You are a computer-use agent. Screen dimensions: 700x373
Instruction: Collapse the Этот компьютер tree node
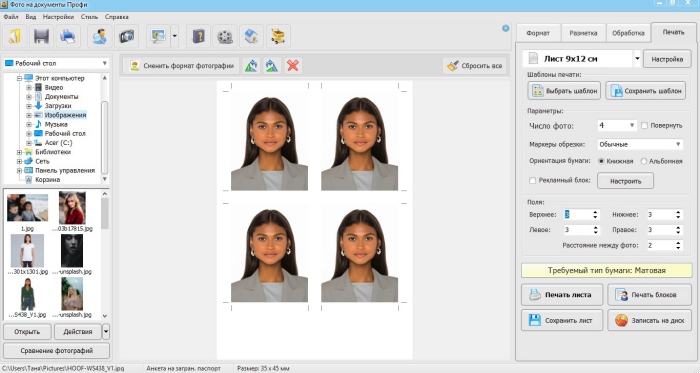pyautogui.click(x=19, y=78)
